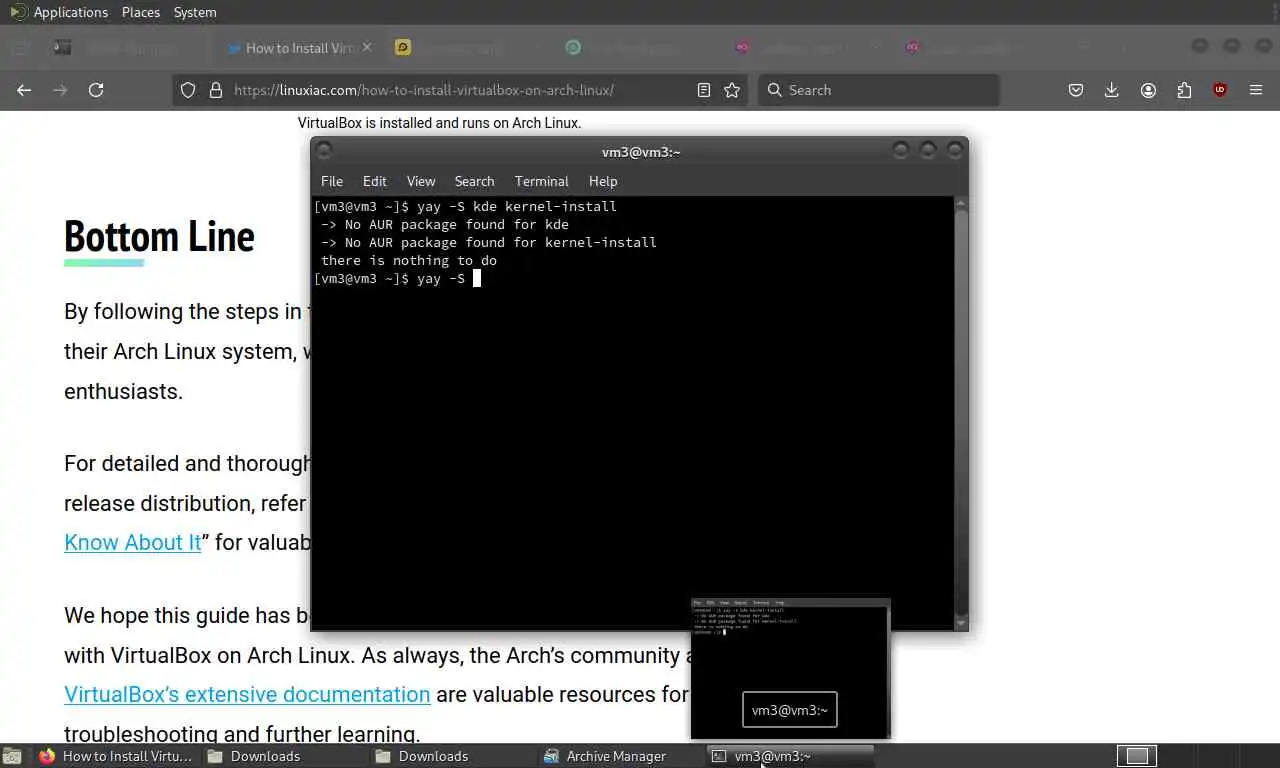
Task: Open VirtualBox's extensive documentation link
Action: pos(247,694)
